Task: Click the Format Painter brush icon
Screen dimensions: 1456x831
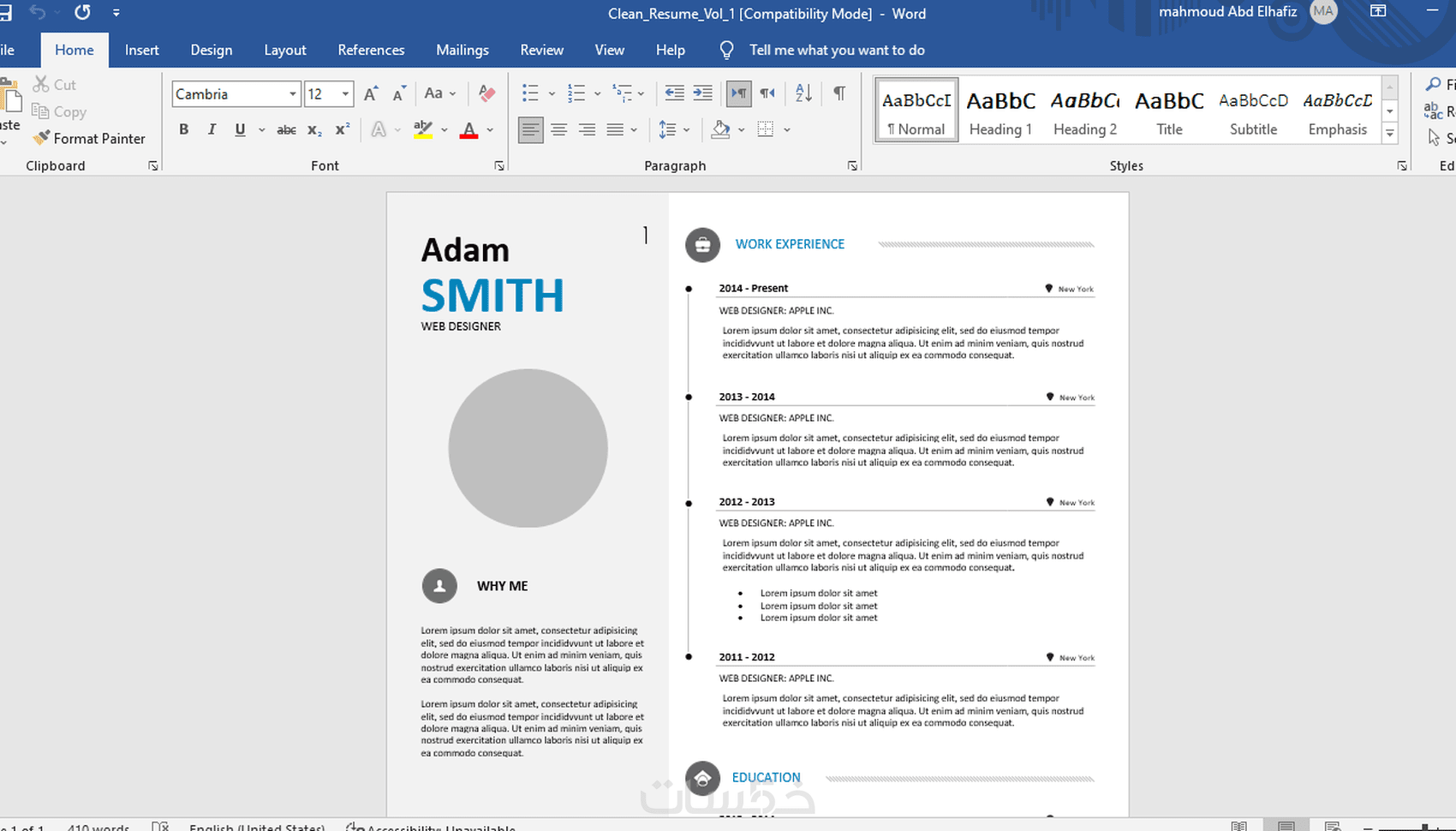Action: tap(41, 138)
